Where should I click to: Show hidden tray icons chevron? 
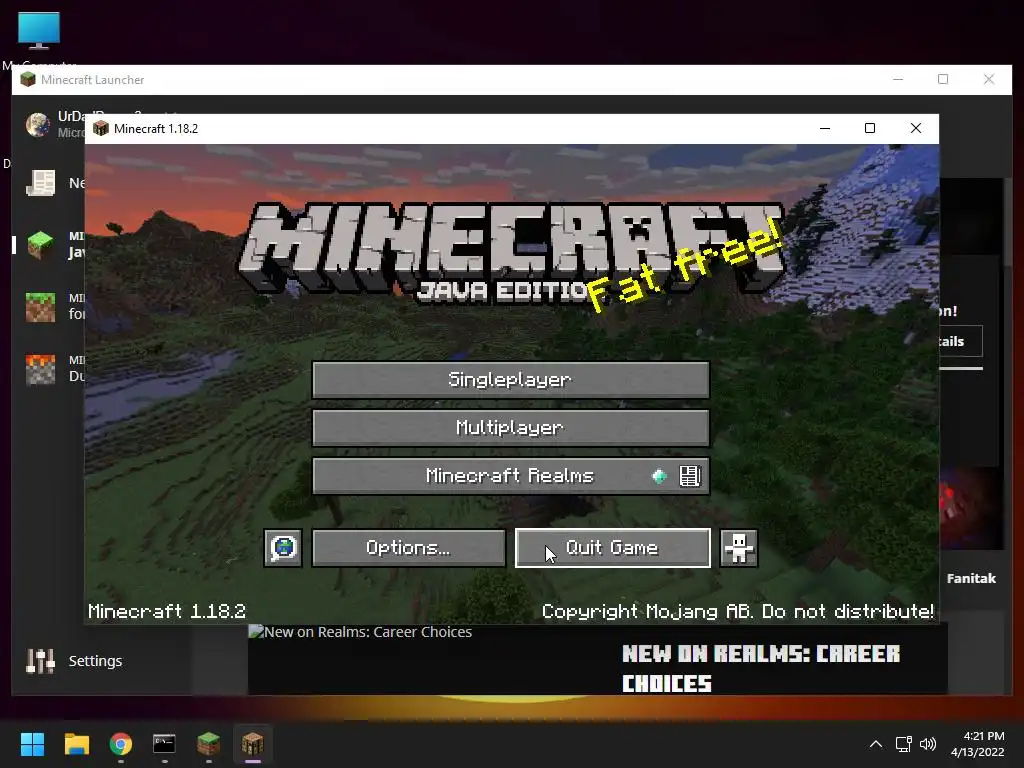[x=876, y=744]
